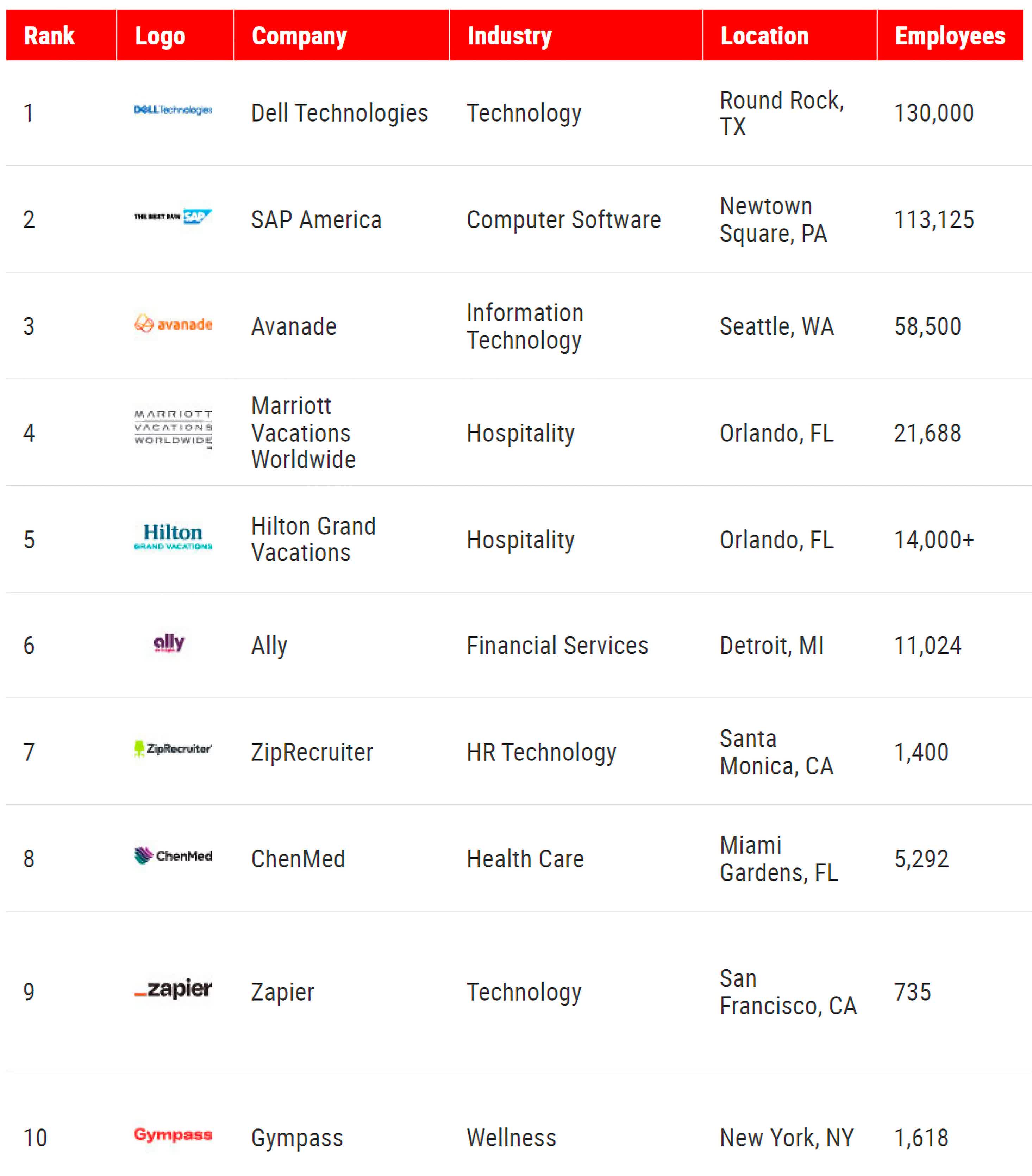The width and height of the screenshot is (1032, 1176).
Task: Select the Avanade logo
Action: [x=173, y=324]
